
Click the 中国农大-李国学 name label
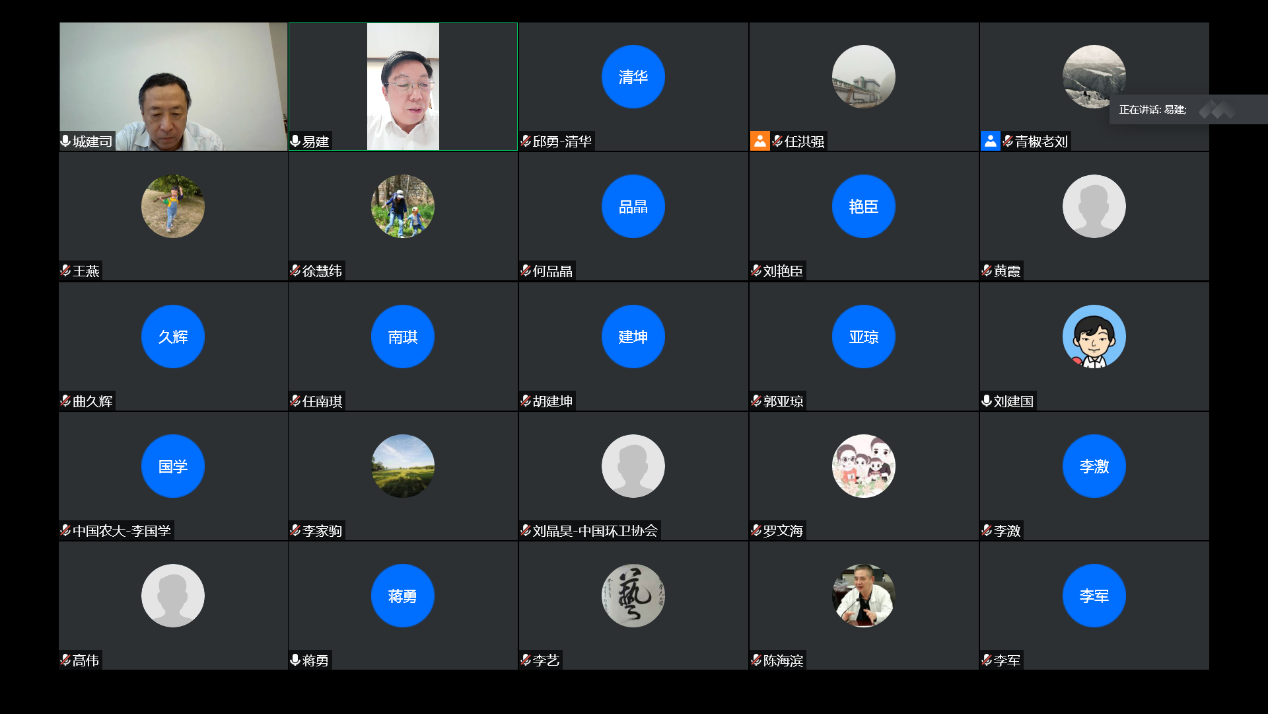[122, 530]
